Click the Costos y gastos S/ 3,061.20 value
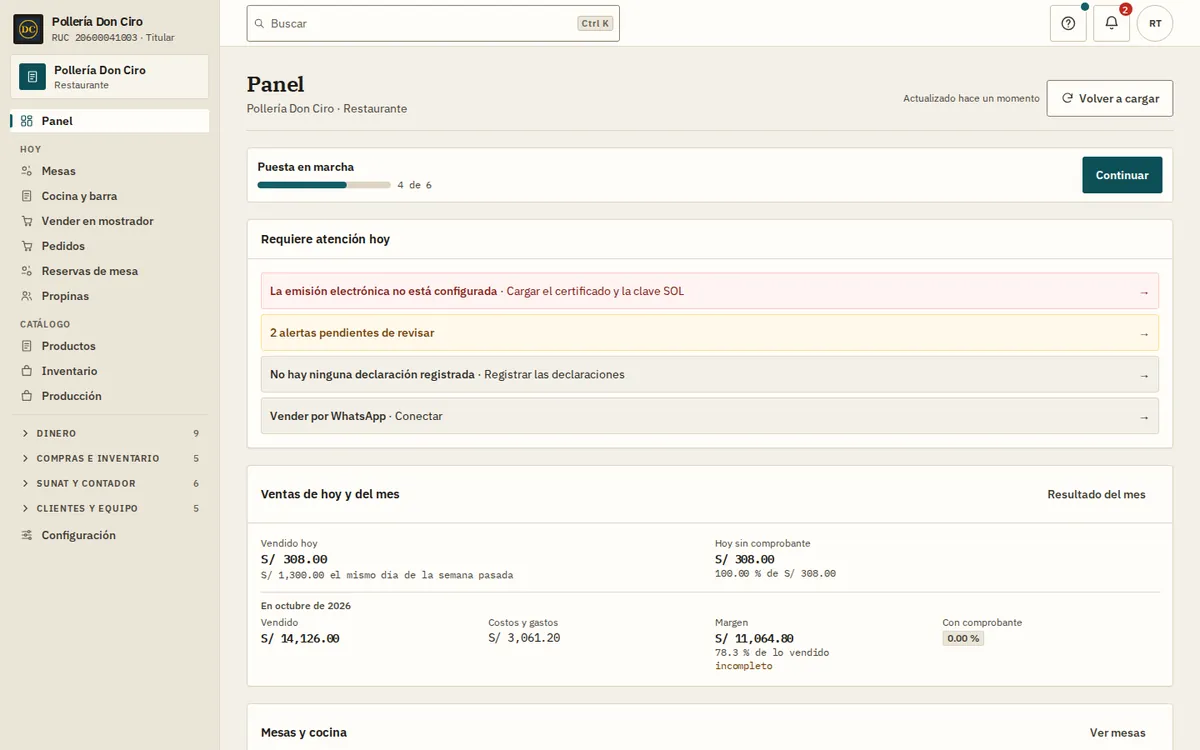Screen dimensions: 1200x750 pos(524,637)
